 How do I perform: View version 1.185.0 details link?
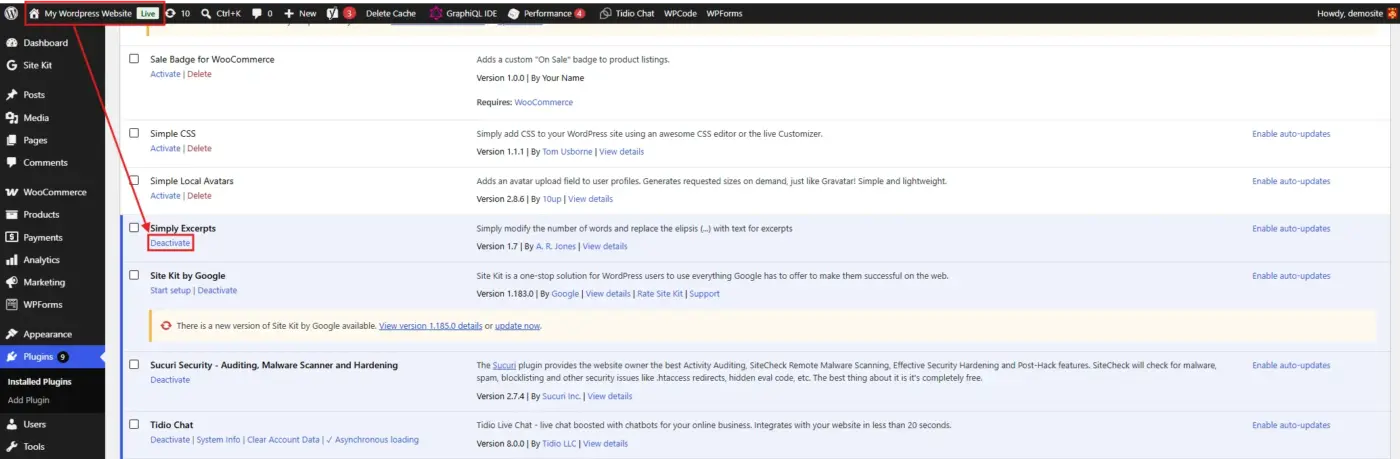click(x=430, y=326)
